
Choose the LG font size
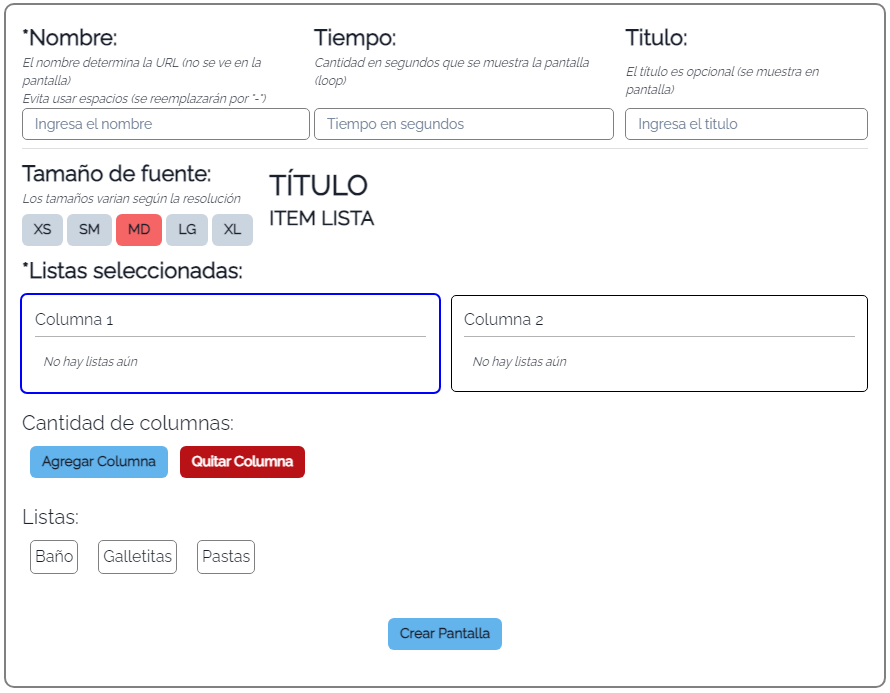point(187,230)
